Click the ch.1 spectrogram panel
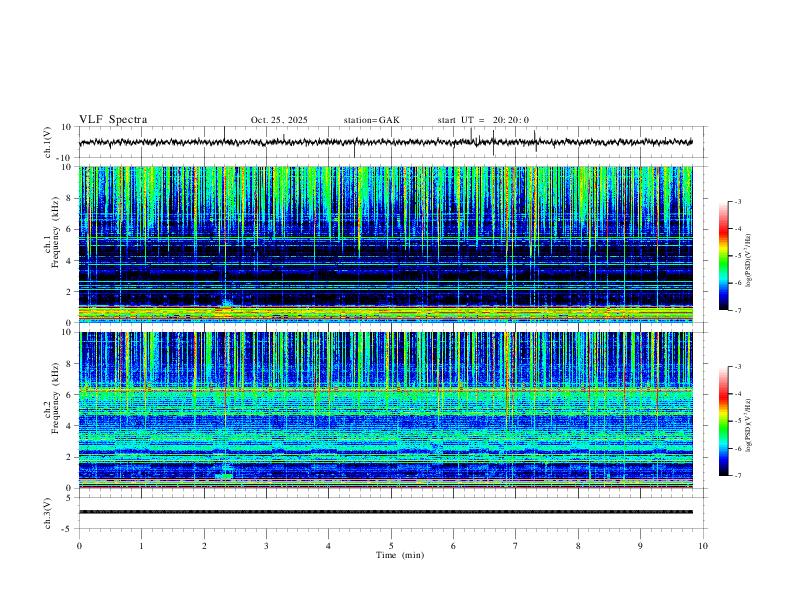 click(386, 244)
